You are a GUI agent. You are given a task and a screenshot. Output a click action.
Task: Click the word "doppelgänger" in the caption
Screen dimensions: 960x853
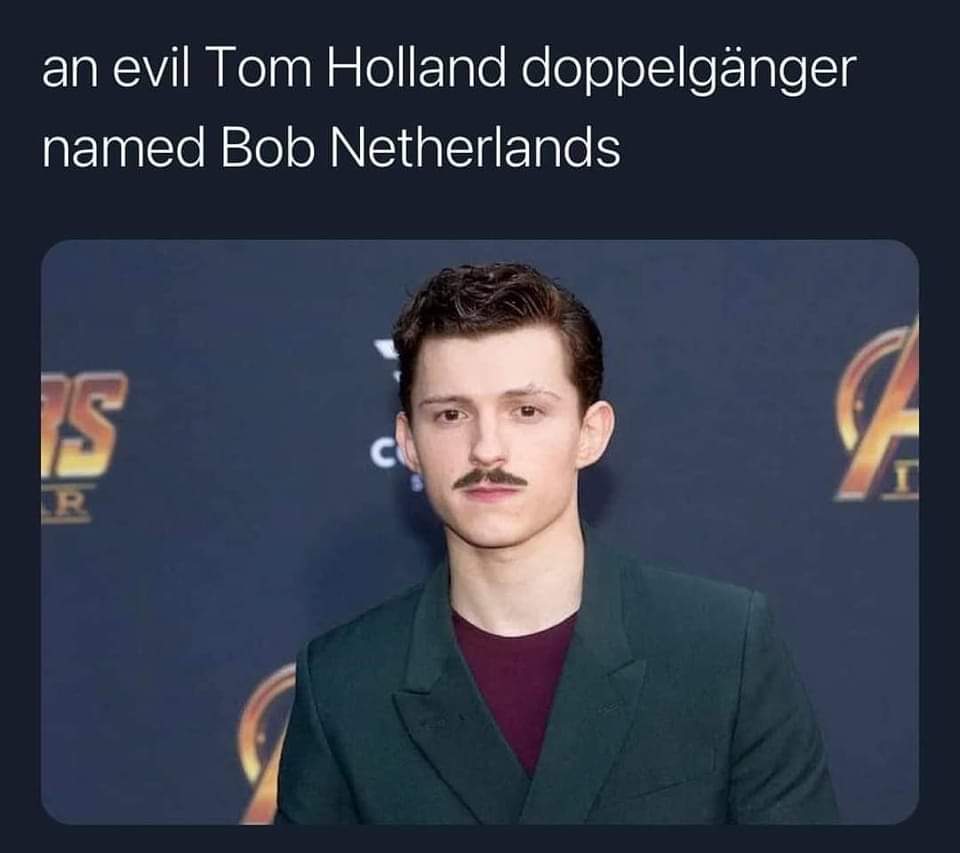tap(688, 70)
